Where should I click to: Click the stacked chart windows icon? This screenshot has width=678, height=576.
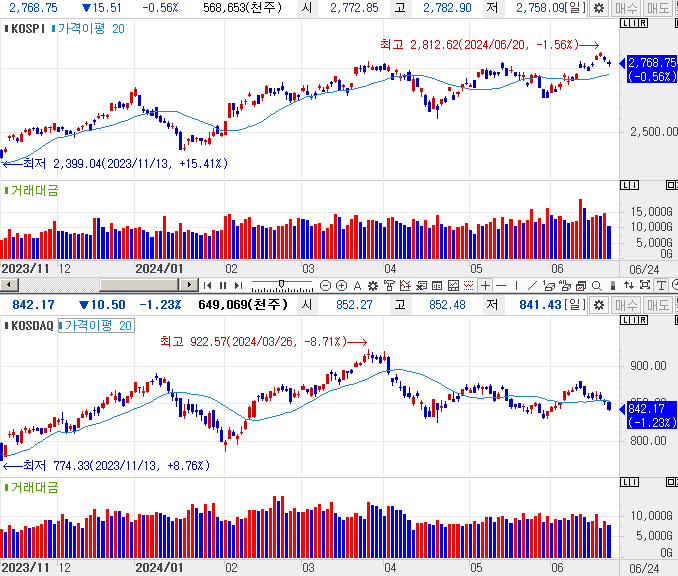(581, 285)
